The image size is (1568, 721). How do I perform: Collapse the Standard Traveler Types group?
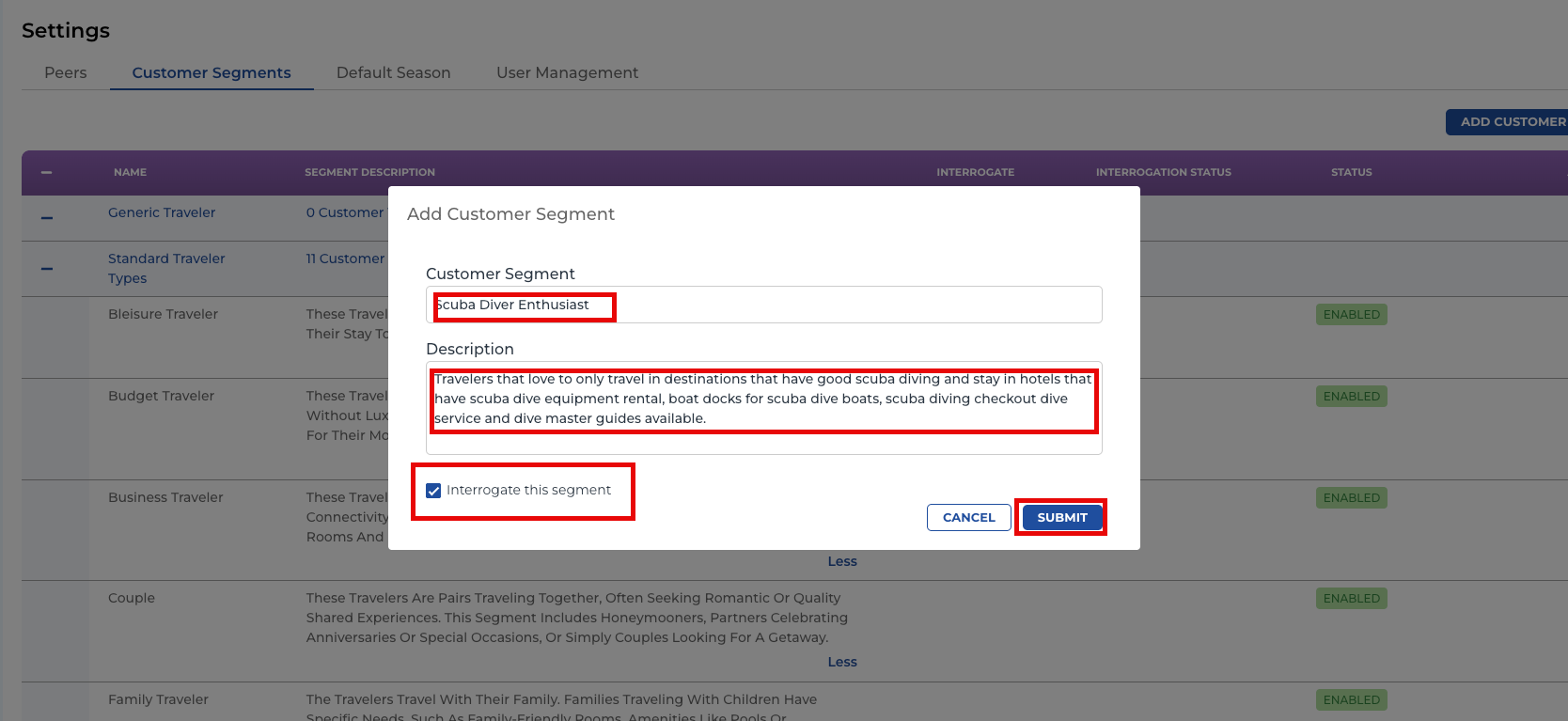(x=47, y=269)
